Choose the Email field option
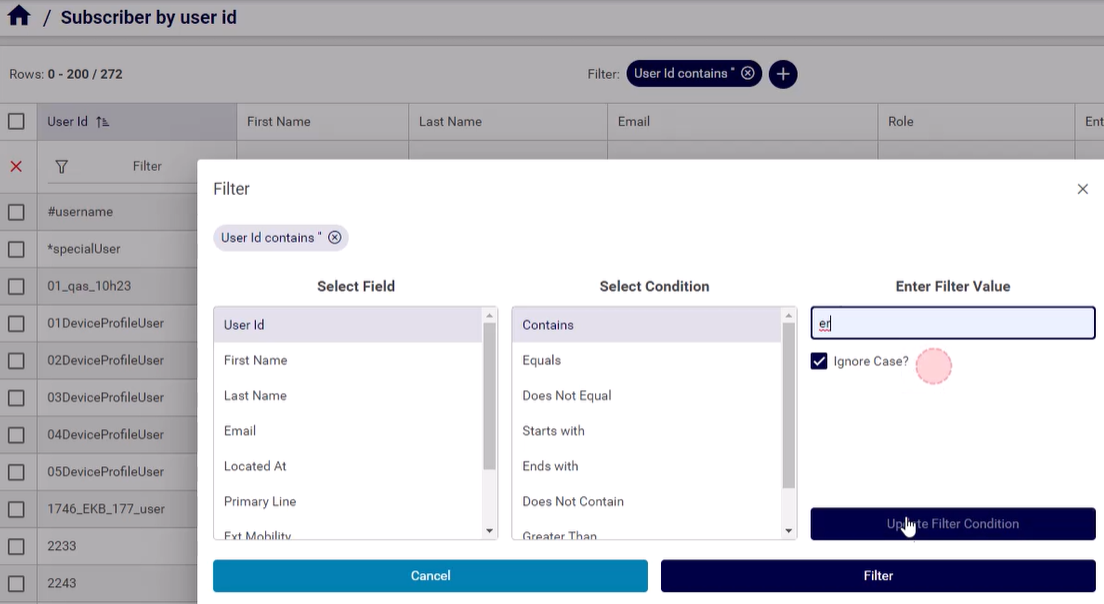This screenshot has height=604, width=1104. (240, 431)
